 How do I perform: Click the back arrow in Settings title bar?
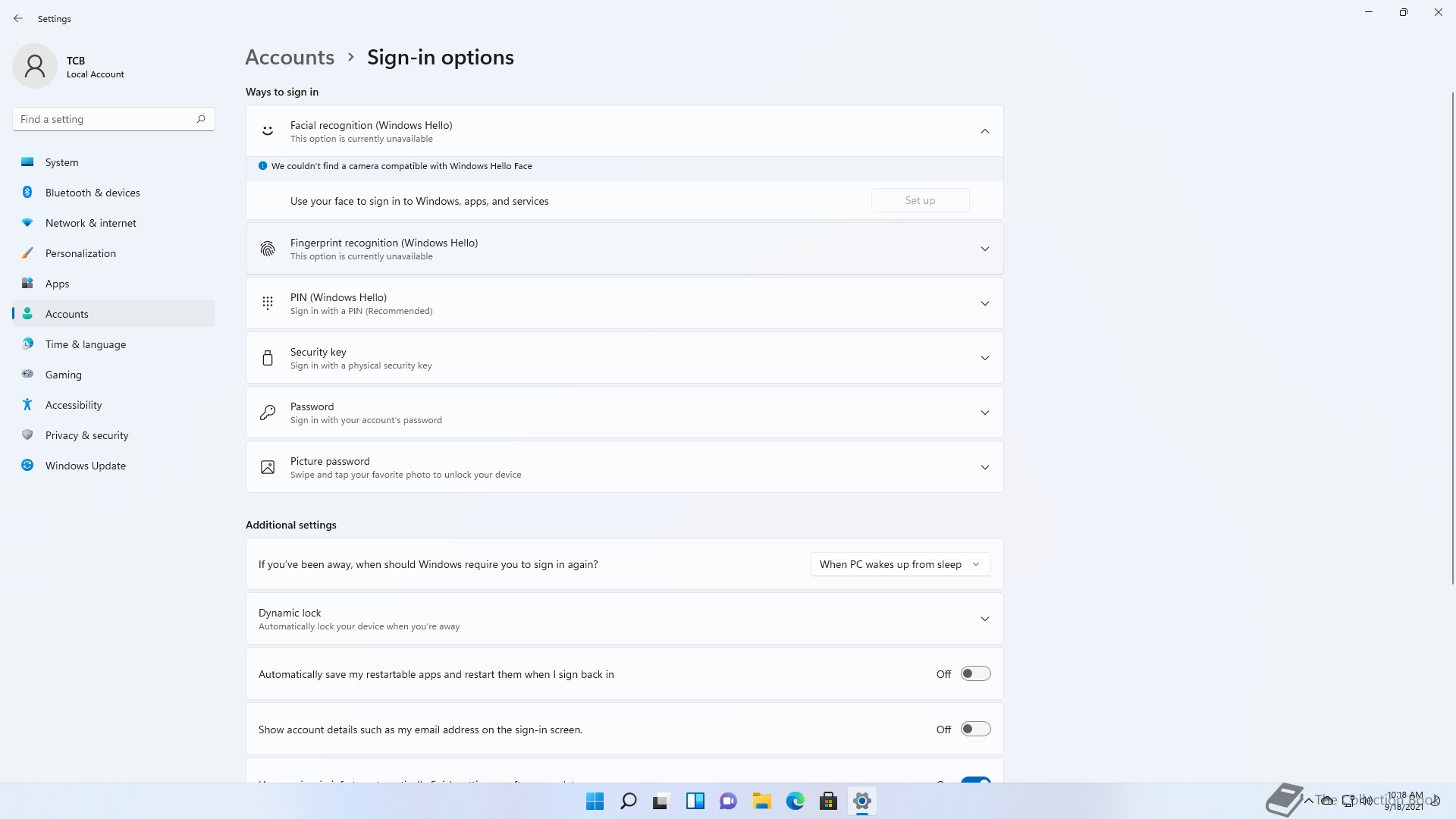pos(18,18)
